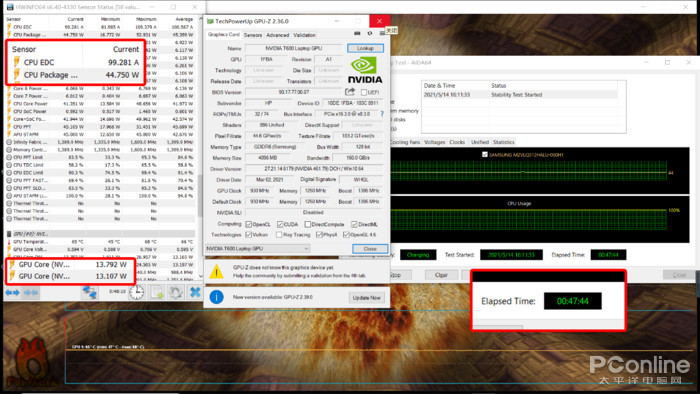Viewport: 700px width, 394px height.
Task: Click the NVIDIA logo in GPU-Z
Action: coord(365,71)
